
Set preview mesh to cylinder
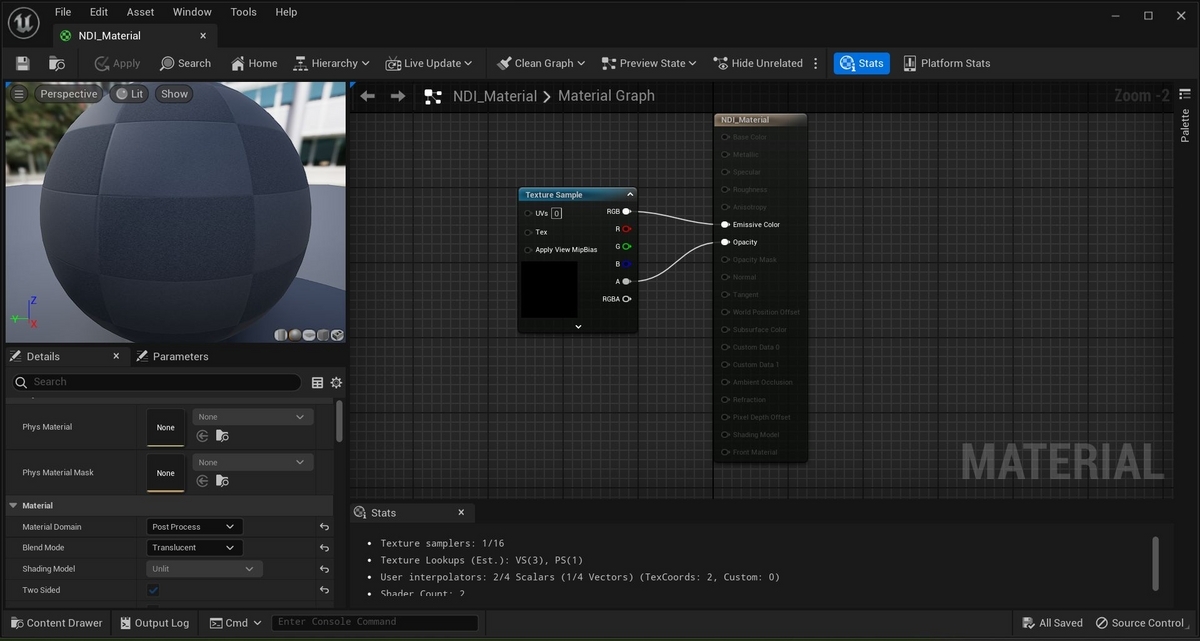point(281,335)
